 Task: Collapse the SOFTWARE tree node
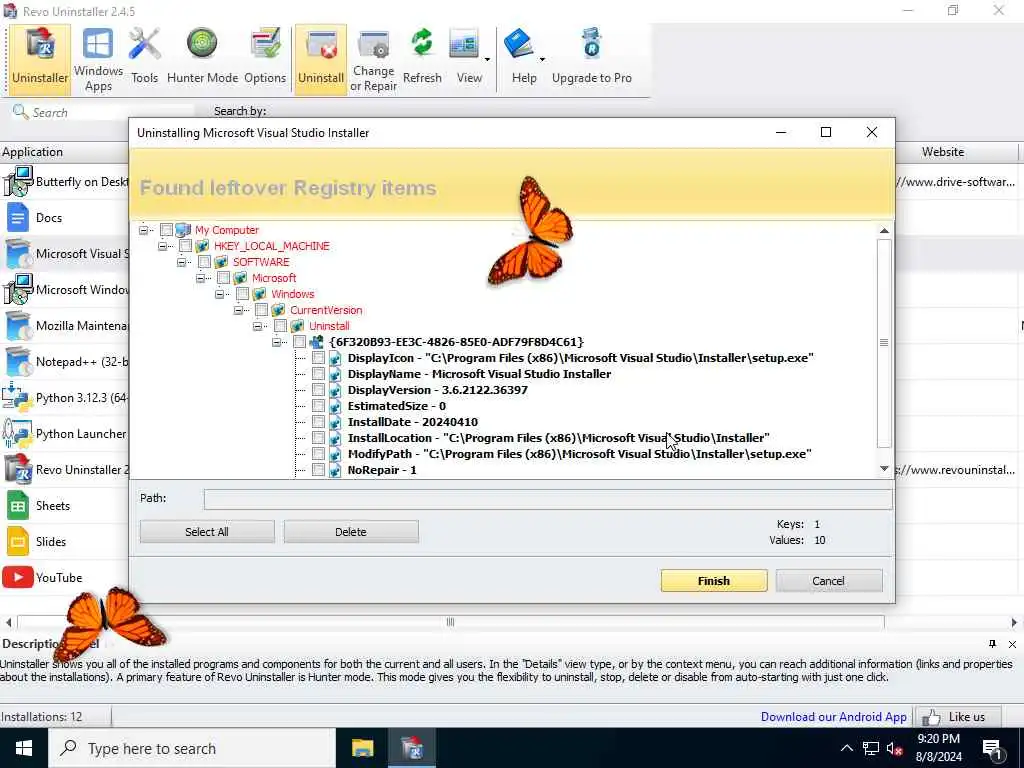click(x=182, y=262)
